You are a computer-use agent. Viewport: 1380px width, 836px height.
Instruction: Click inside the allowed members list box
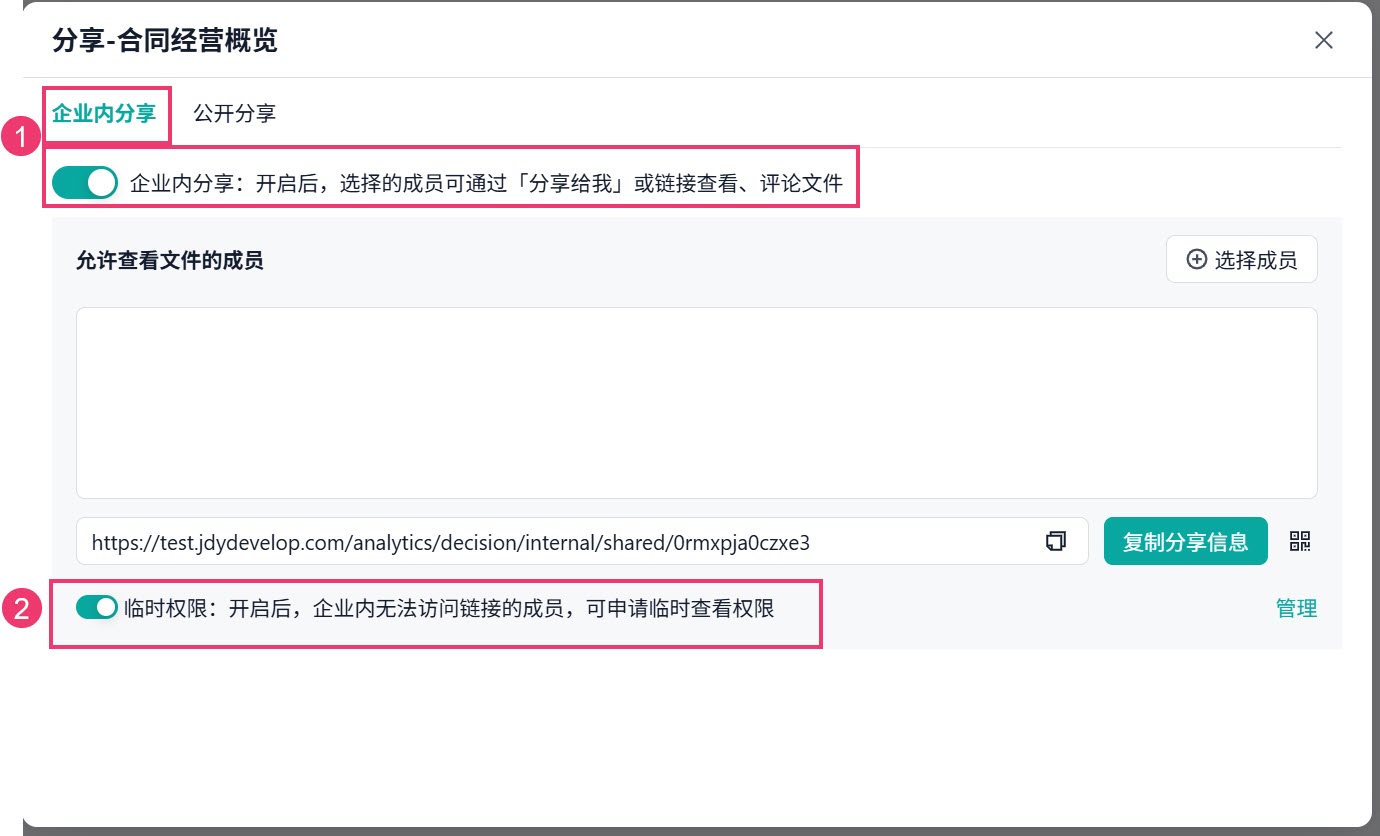coord(697,403)
